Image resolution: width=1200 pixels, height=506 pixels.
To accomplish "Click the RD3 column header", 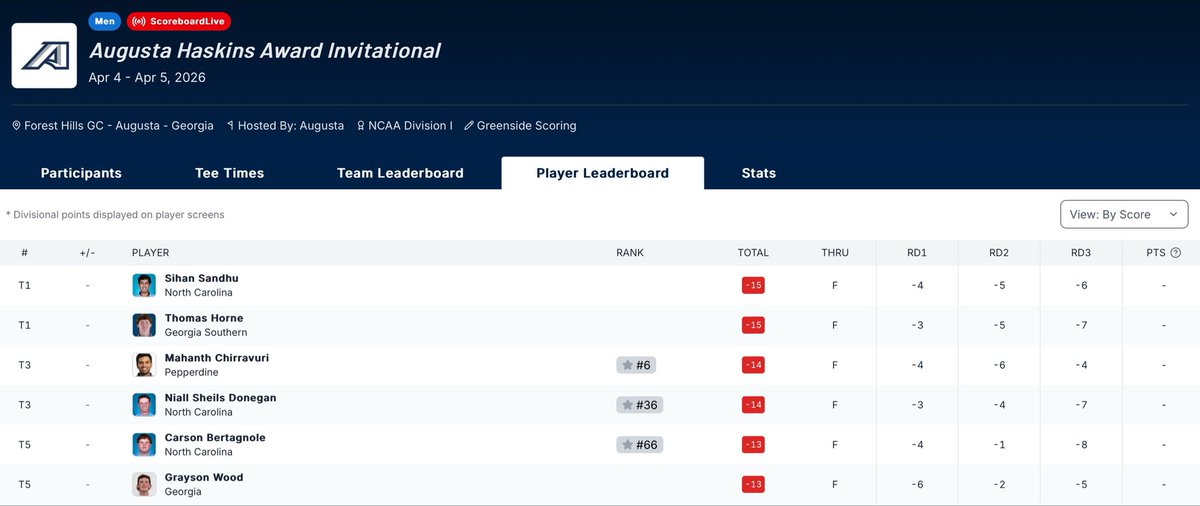I will click(x=1081, y=253).
